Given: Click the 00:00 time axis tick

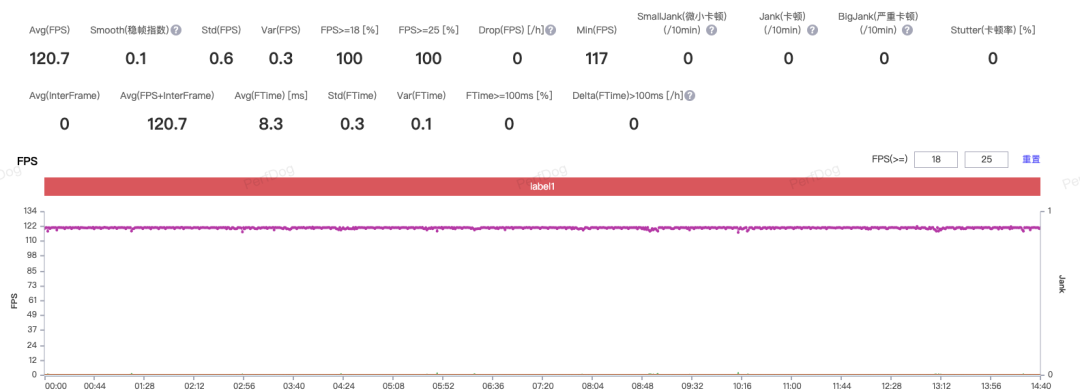Looking at the screenshot, I should (55, 386).
